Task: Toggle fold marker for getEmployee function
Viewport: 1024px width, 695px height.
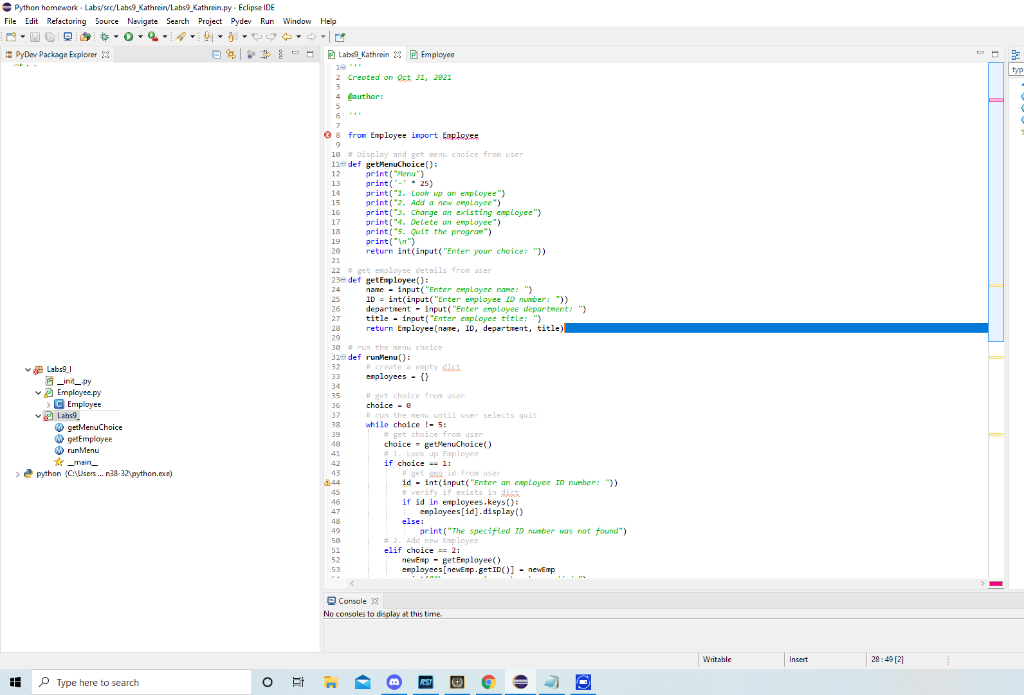Action: 344,281
